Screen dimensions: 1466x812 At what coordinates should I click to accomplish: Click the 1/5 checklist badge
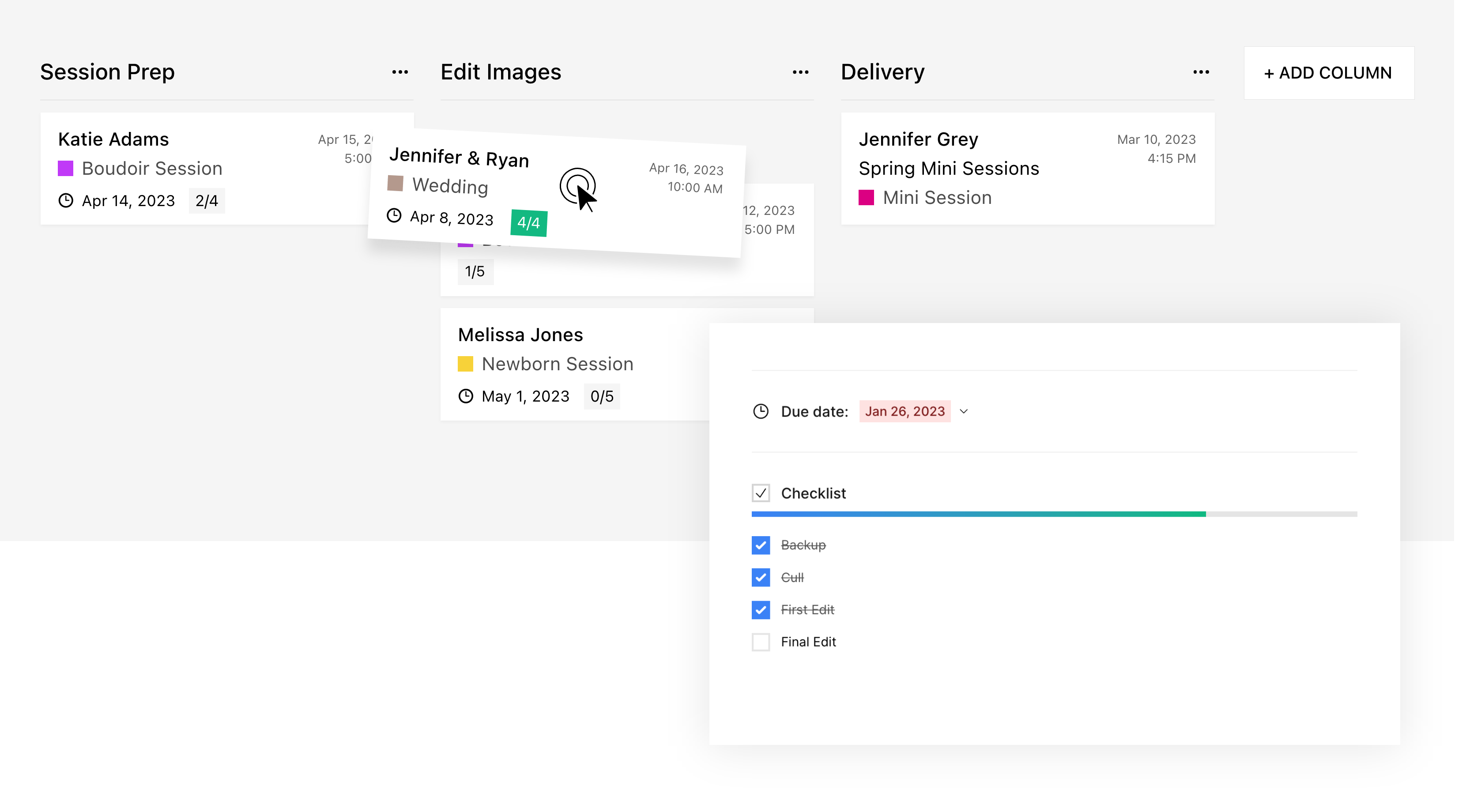click(479, 274)
